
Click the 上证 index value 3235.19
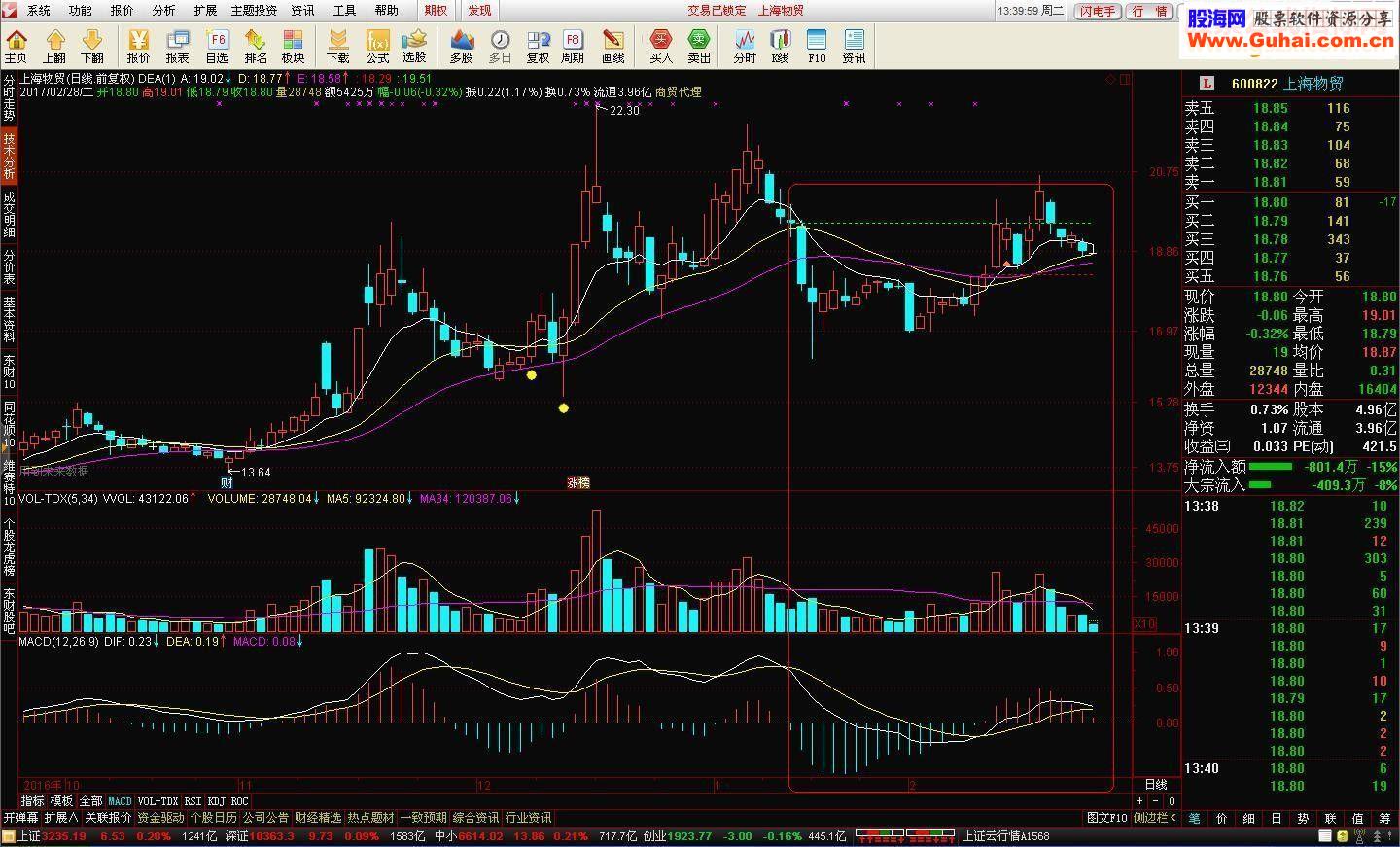click(65, 836)
